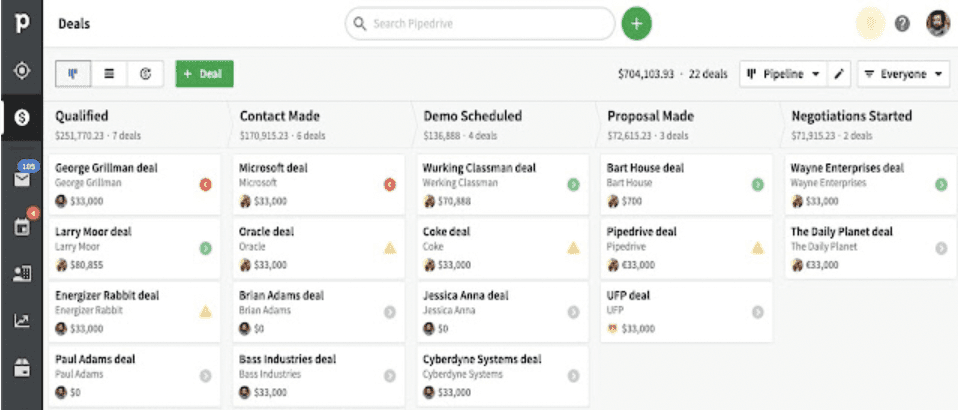Open the Mail icon with 105 badge
This screenshot has height=410, width=958.
click(x=22, y=179)
